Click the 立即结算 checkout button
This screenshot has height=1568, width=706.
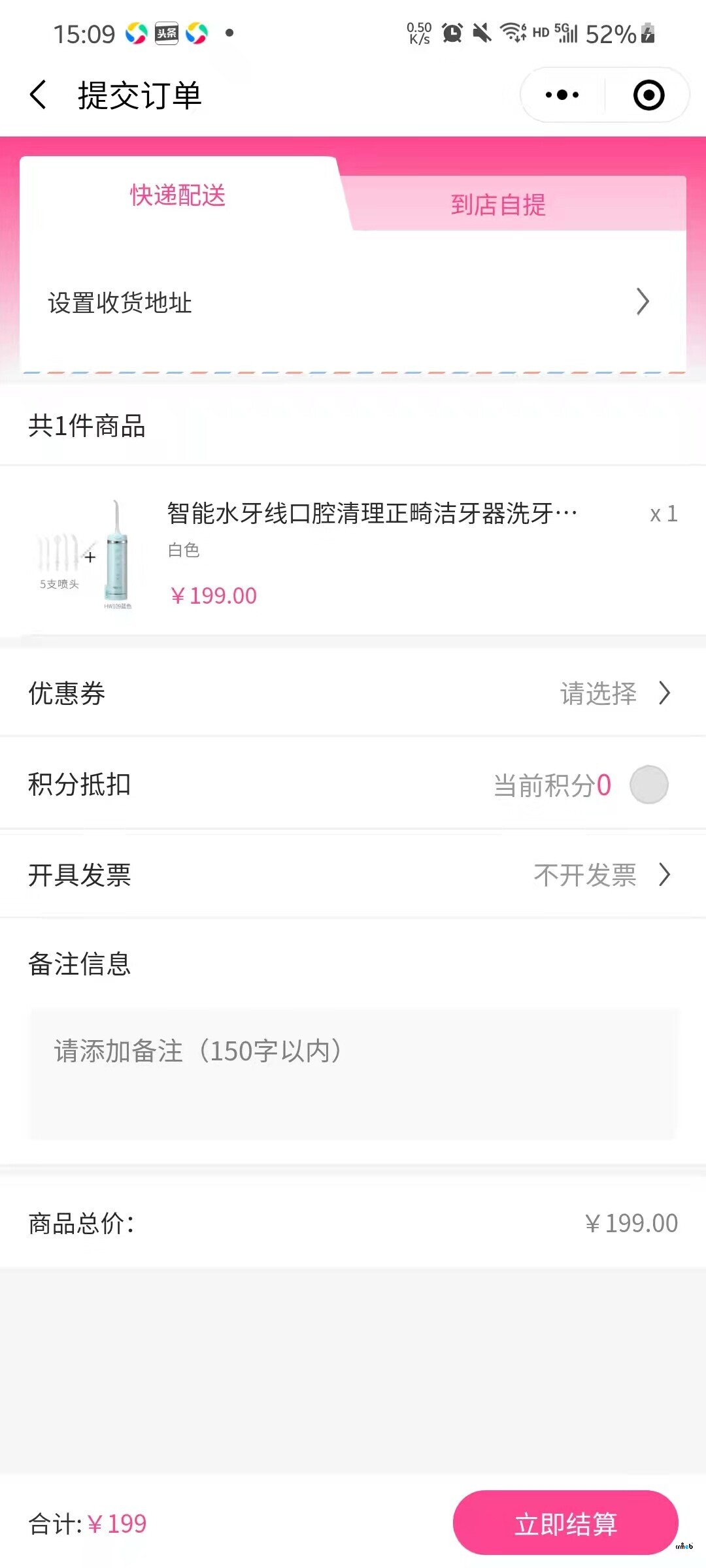pyautogui.click(x=565, y=1523)
